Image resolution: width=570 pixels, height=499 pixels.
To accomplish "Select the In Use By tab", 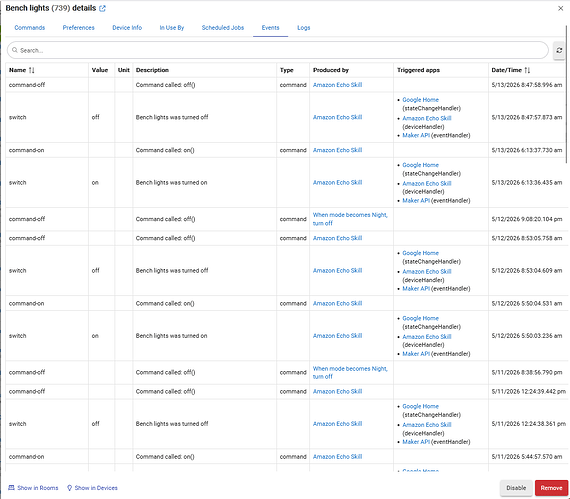I will pyautogui.click(x=172, y=28).
